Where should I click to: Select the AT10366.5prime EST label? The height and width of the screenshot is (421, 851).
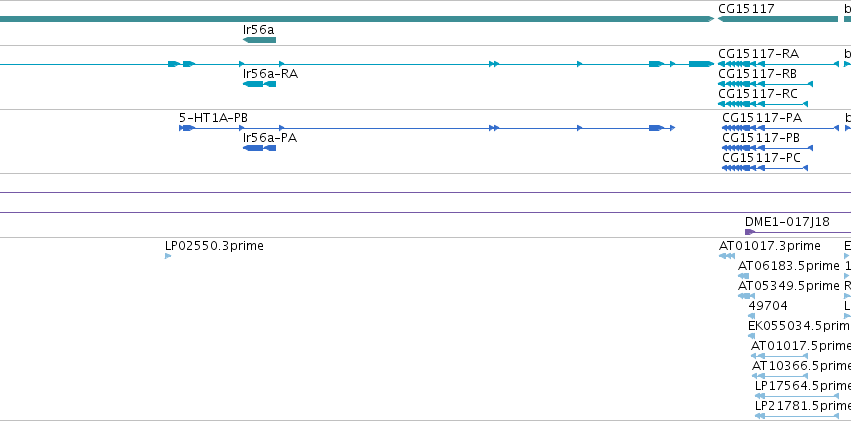click(802, 366)
